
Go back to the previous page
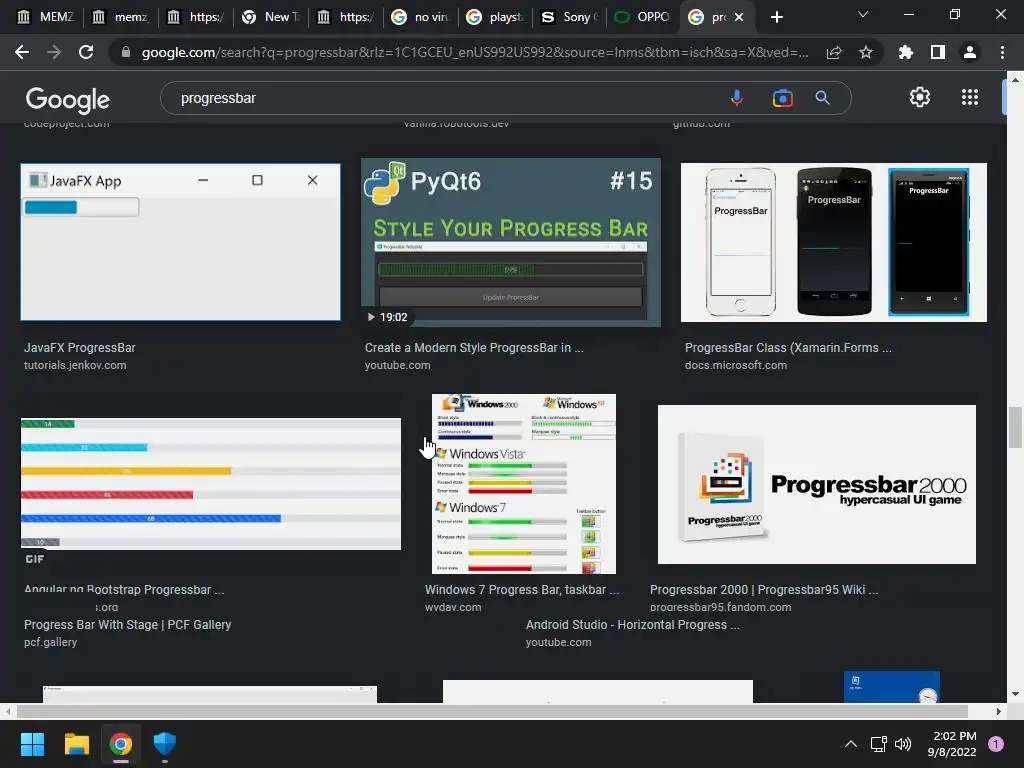(22, 52)
